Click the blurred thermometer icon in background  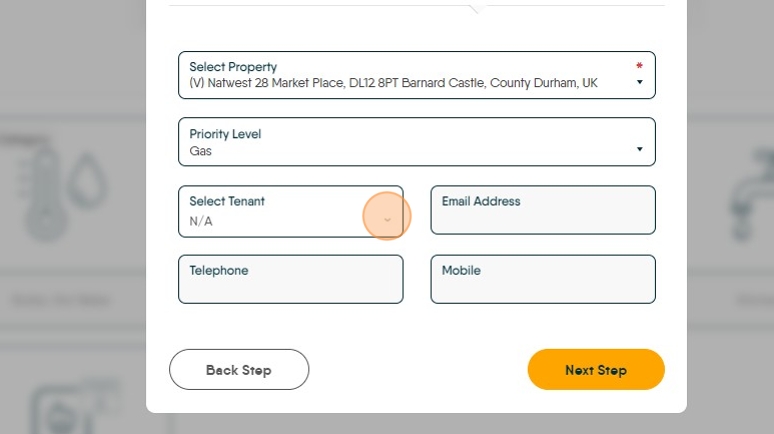pos(44,195)
